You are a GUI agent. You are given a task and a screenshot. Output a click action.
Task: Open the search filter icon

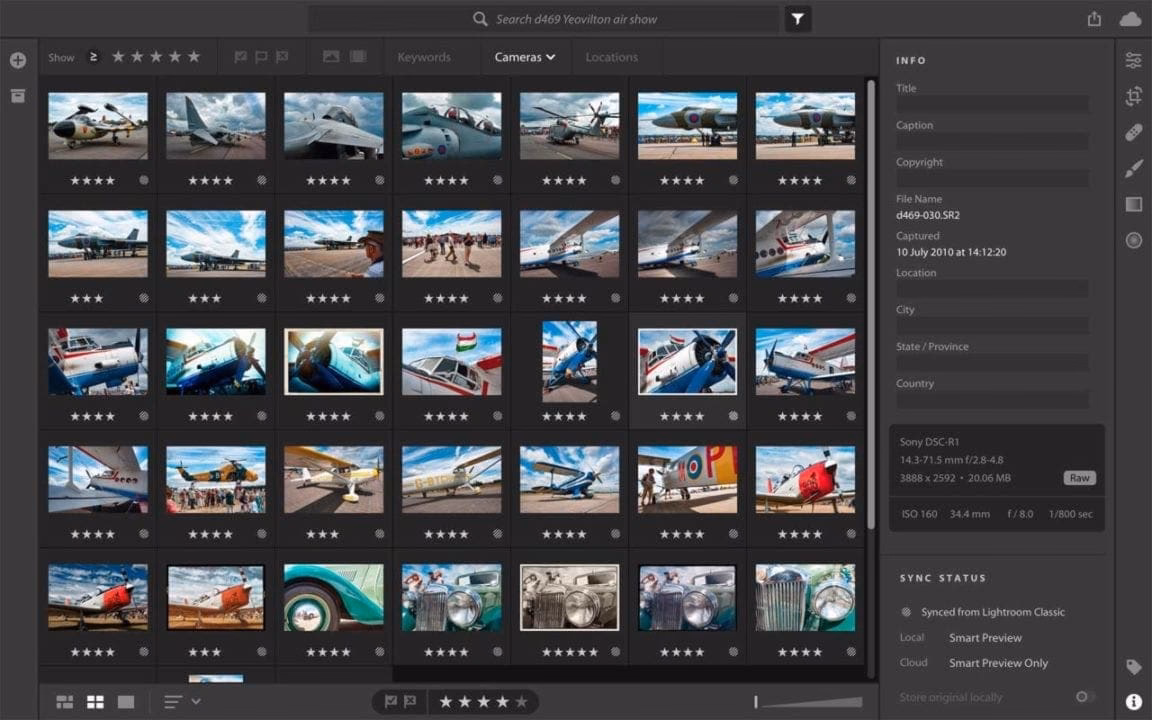pyautogui.click(x=797, y=18)
